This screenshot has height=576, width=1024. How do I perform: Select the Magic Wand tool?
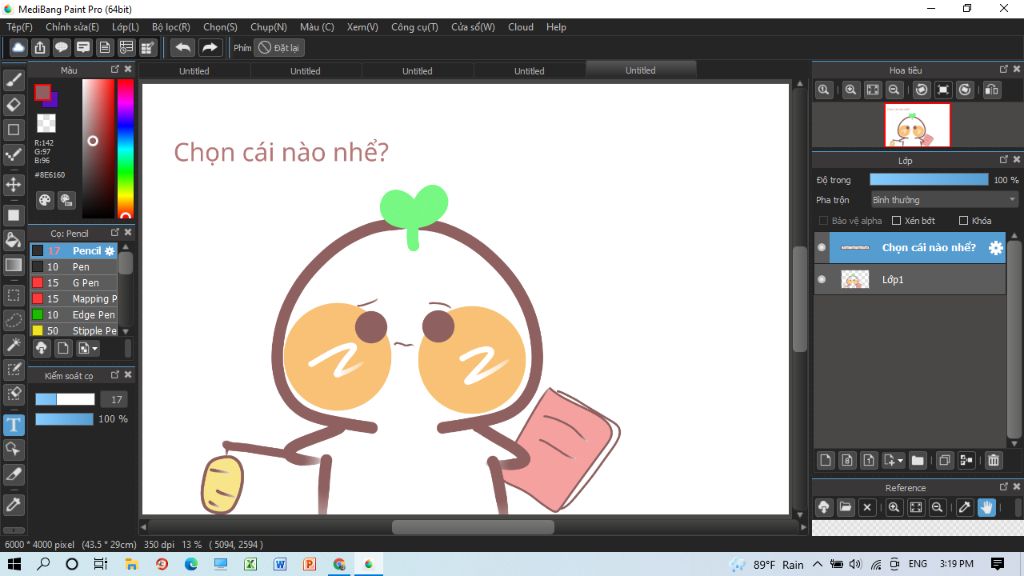[14, 345]
